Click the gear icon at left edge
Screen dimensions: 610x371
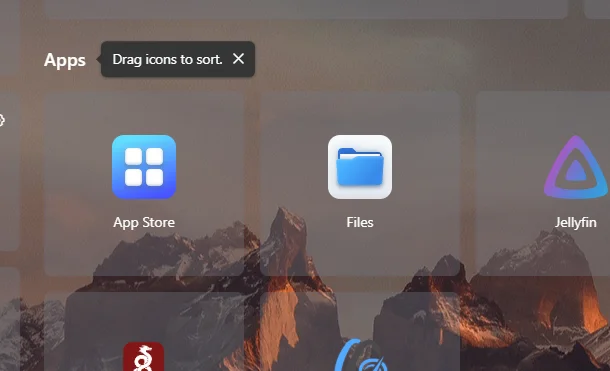tap(2, 120)
